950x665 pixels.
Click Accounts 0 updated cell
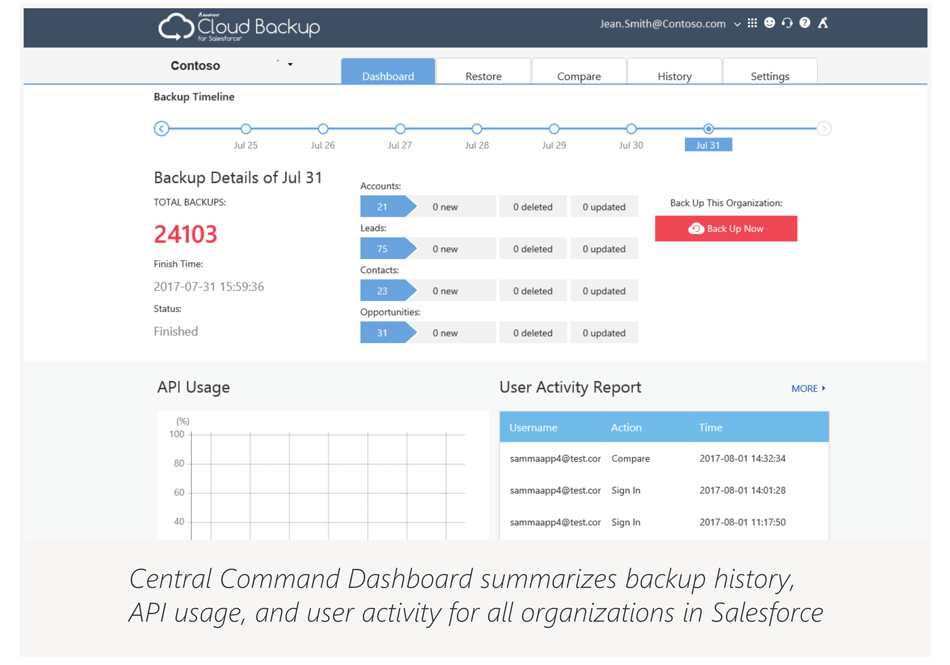tap(604, 207)
